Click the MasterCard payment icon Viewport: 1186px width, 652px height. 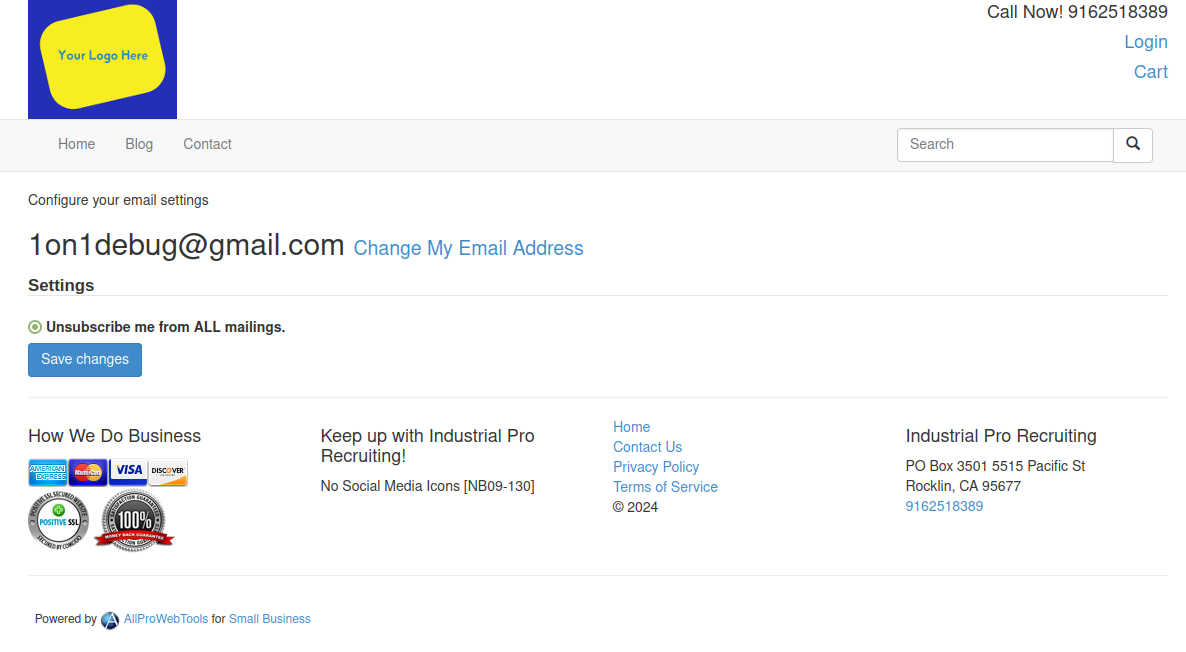pos(88,472)
